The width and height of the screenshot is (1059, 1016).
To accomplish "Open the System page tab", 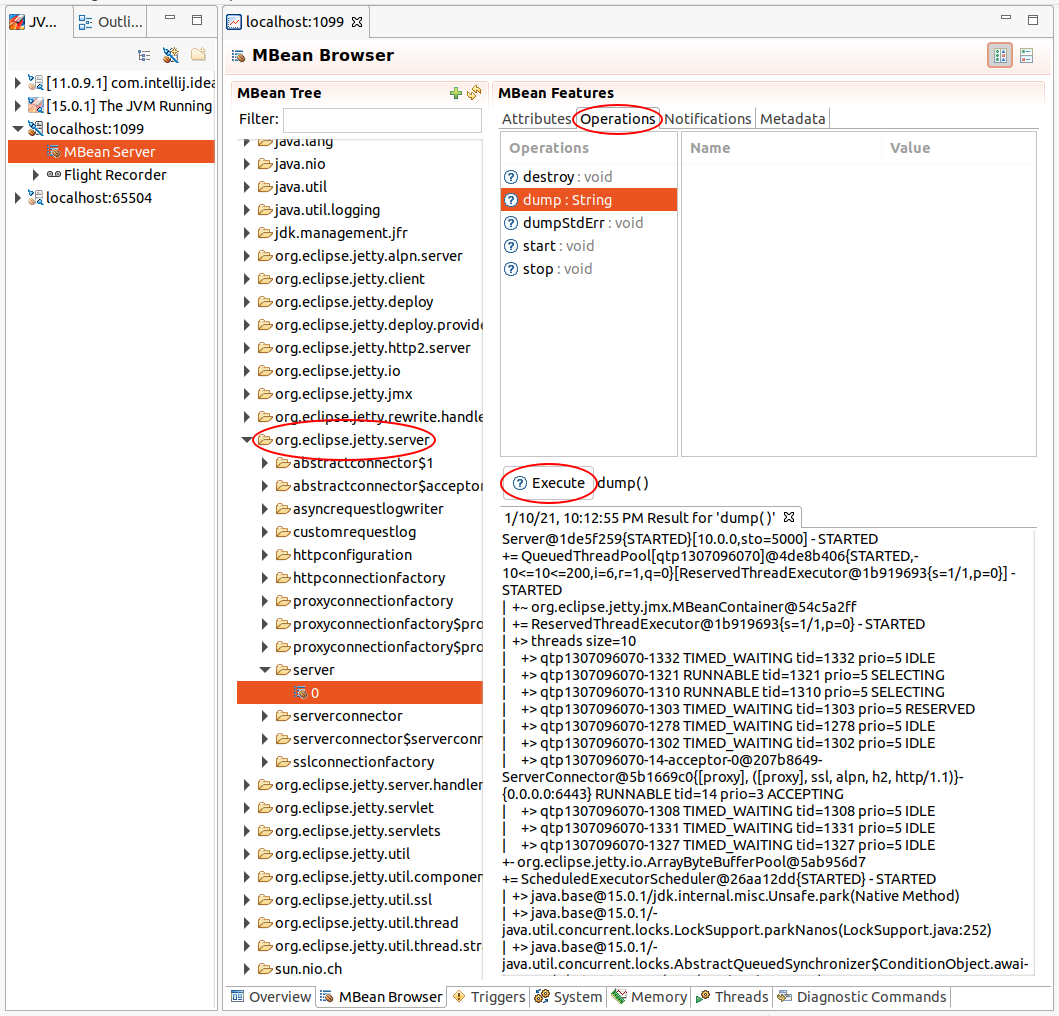I will (x=569, y=996).
